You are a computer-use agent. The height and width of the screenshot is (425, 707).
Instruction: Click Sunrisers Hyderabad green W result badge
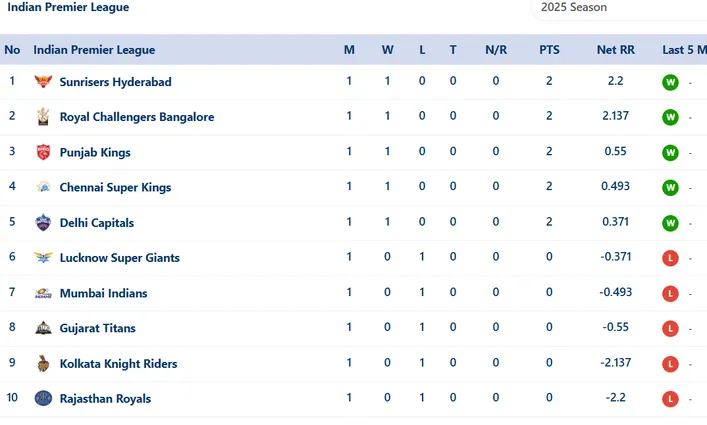pyautogui.click(x=670, y=82)
